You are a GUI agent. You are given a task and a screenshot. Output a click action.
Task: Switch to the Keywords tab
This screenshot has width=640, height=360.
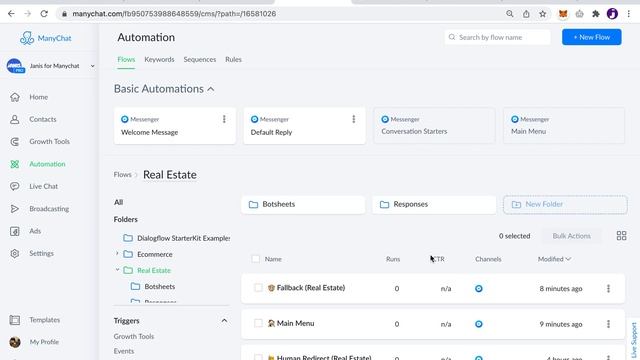pyautogui.click(x=159, y=60)
